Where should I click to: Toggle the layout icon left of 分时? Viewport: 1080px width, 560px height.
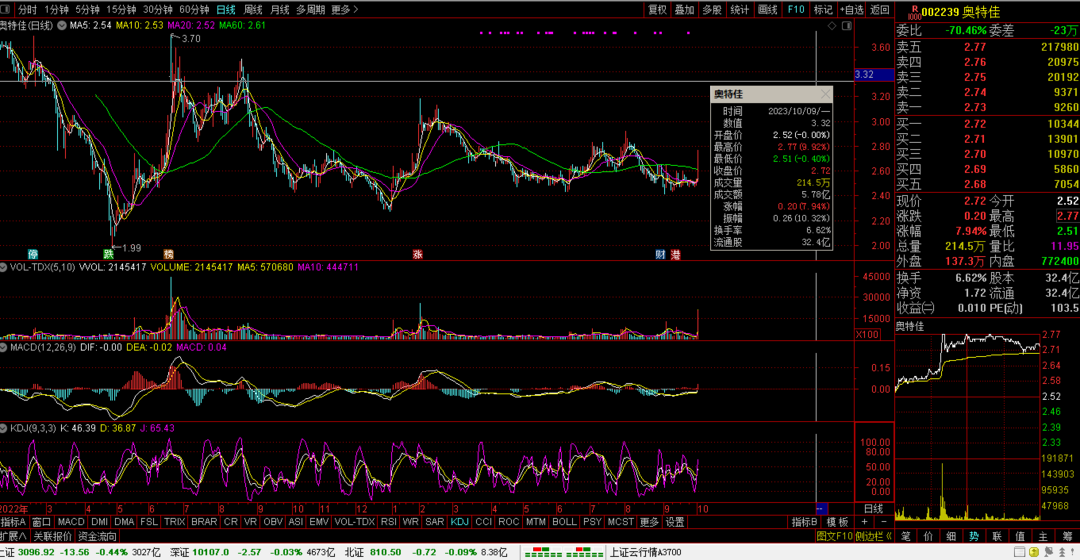(x=6, y=10)
